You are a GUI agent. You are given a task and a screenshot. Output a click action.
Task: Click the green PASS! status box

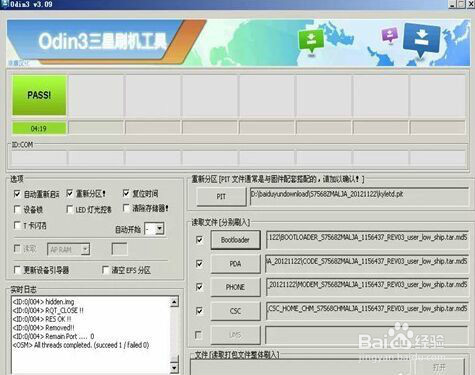click(39, 95)
